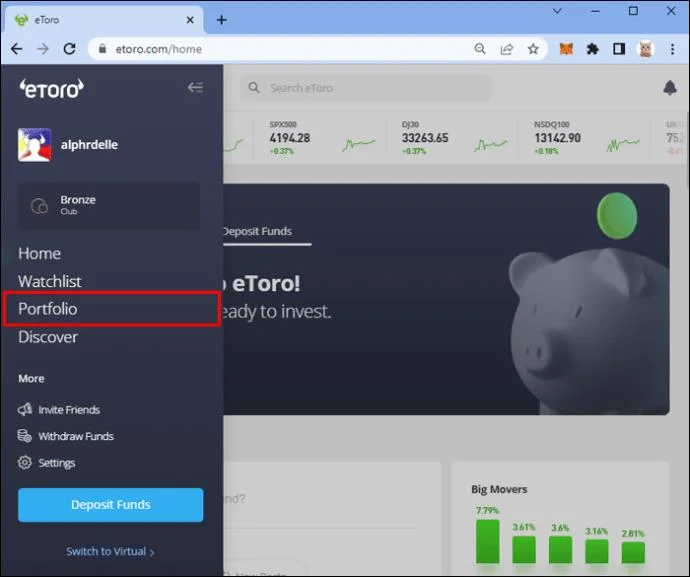Open Settings link in sidebar
The width and height of the screenshot is (690, 577).
click(57, 463)
